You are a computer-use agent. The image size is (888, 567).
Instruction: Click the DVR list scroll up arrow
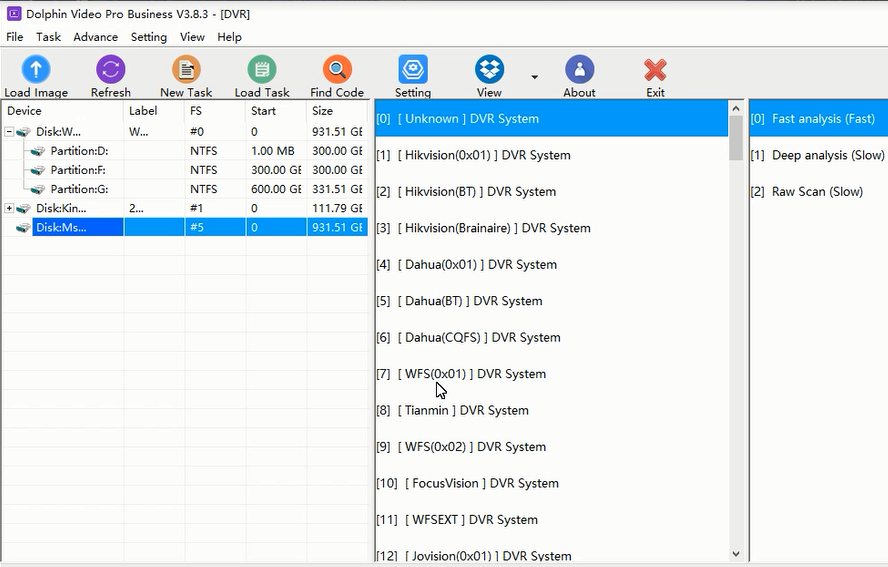[736, 108]
